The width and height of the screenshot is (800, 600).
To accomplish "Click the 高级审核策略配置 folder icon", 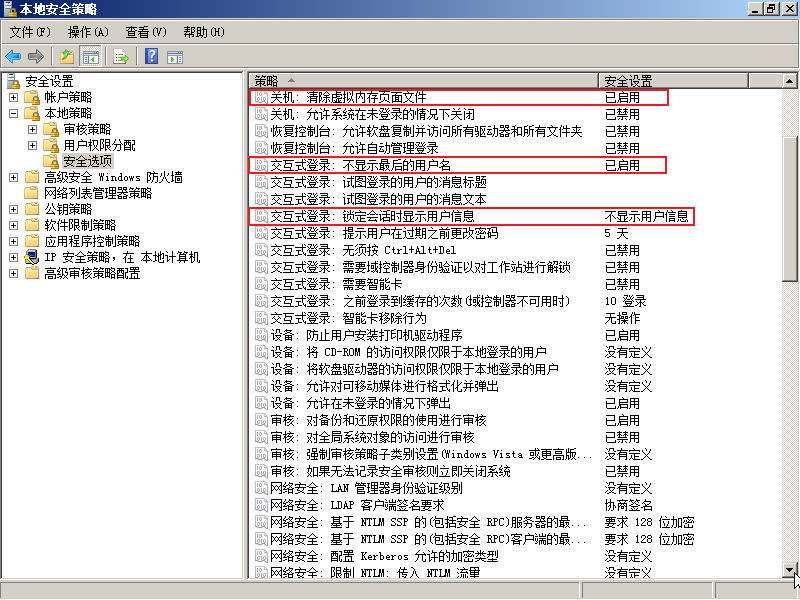I will (32, 273).
